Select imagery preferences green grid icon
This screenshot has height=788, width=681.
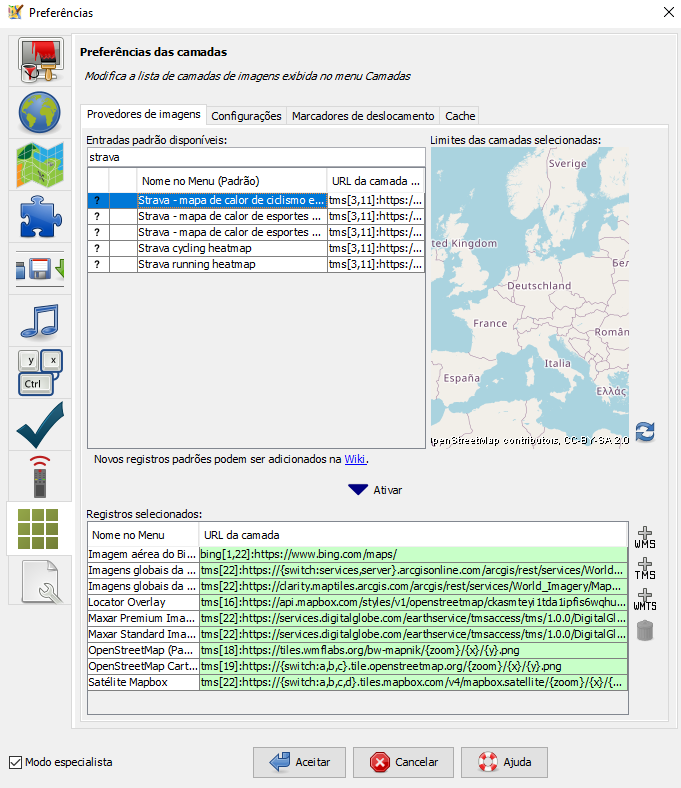pyautogui.click(x=38, y=529)
